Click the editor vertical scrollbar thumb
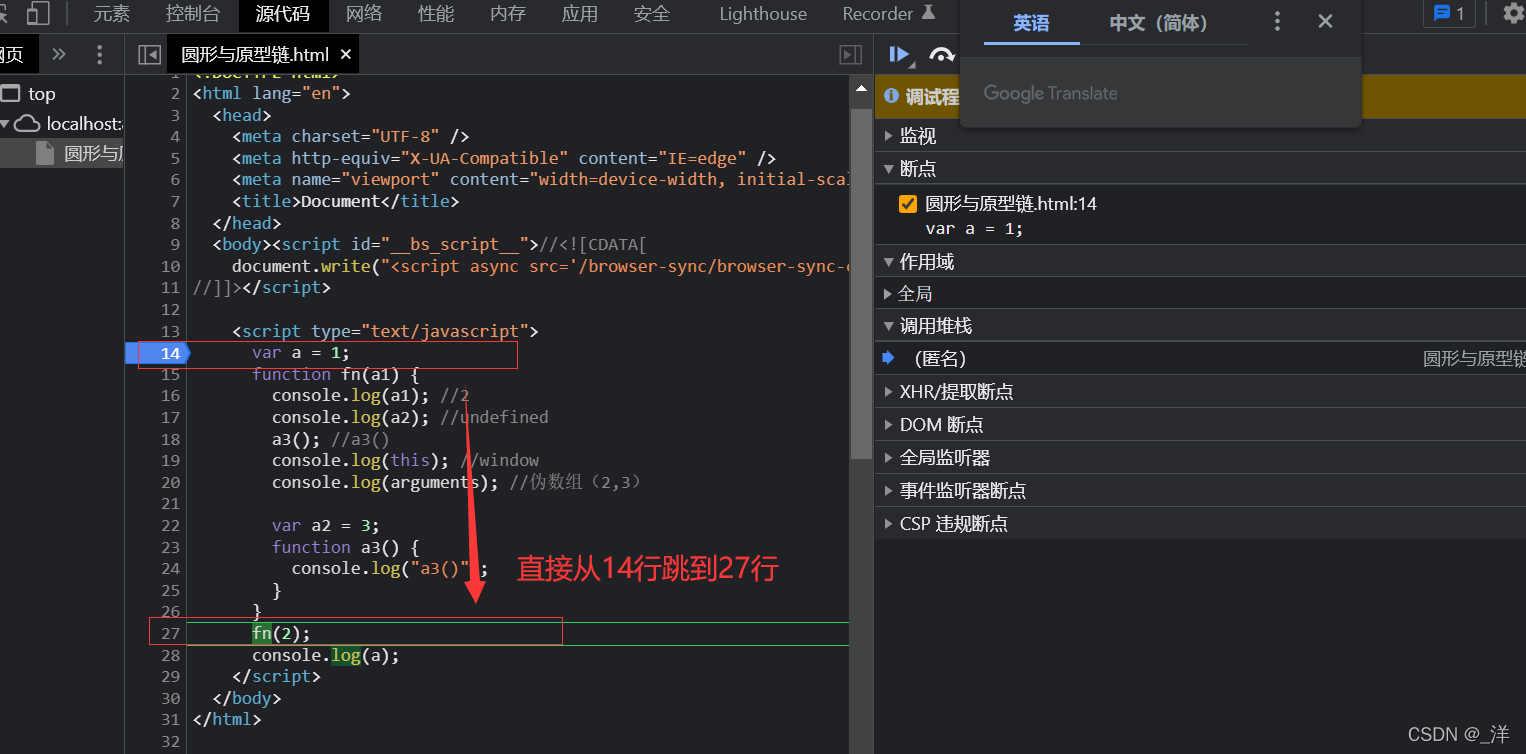 click(861, 284)
